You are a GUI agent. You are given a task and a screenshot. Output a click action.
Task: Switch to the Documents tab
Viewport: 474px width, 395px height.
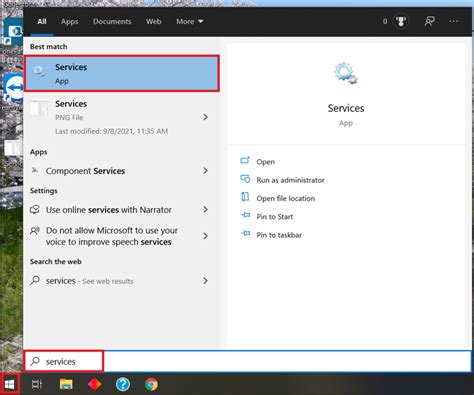point(112,21)
